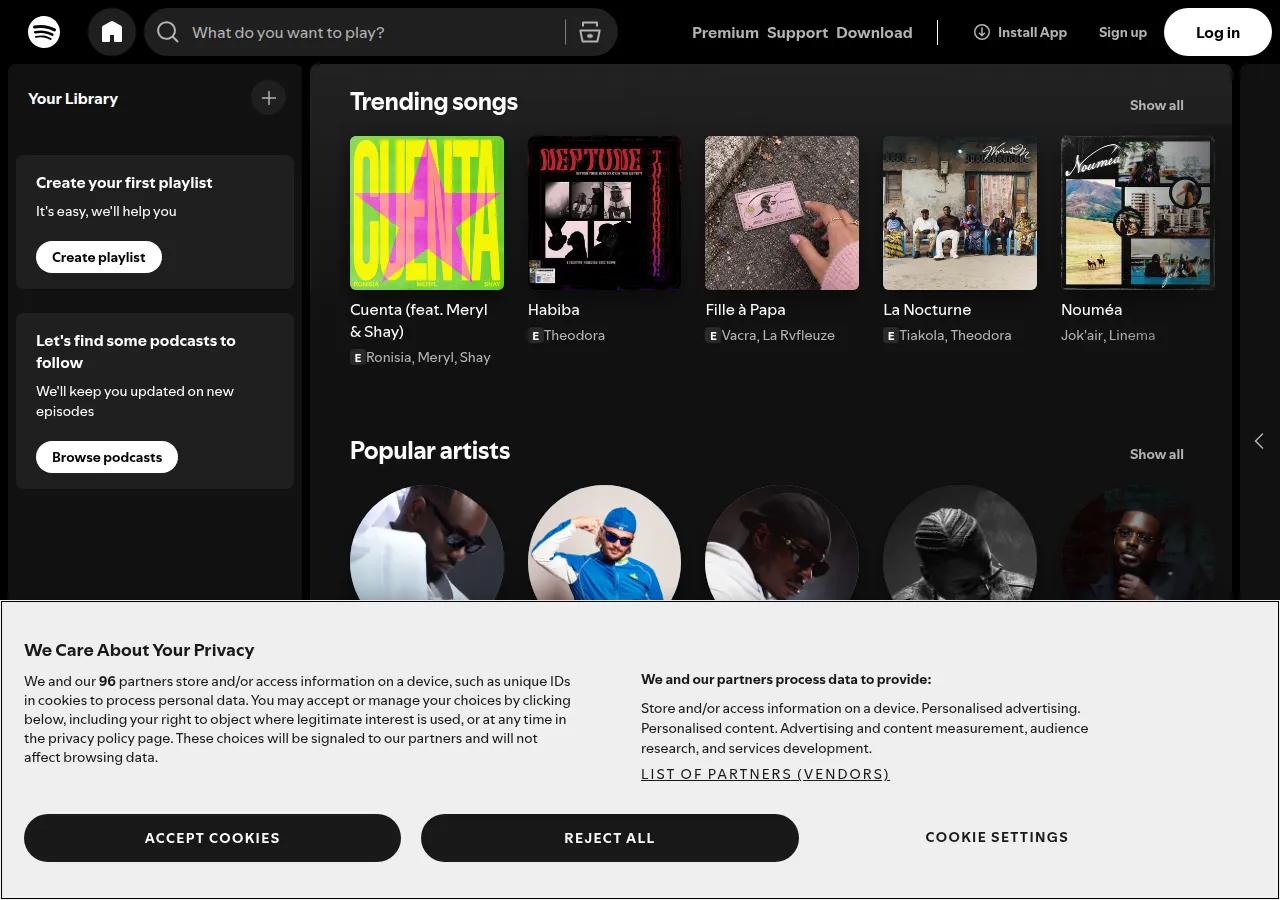Click the Browse podcasts button
The height and width of the screenshot is (900, 1280).
107,457
